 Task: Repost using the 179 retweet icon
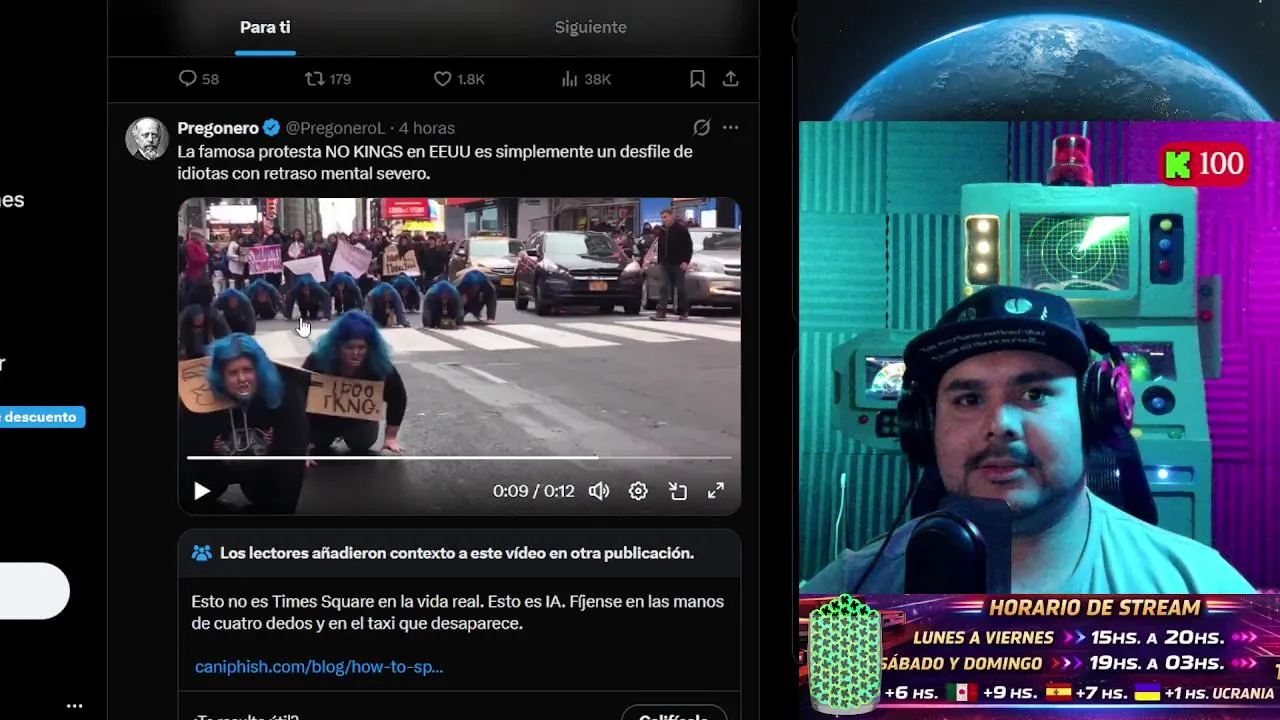pos(328,79)
